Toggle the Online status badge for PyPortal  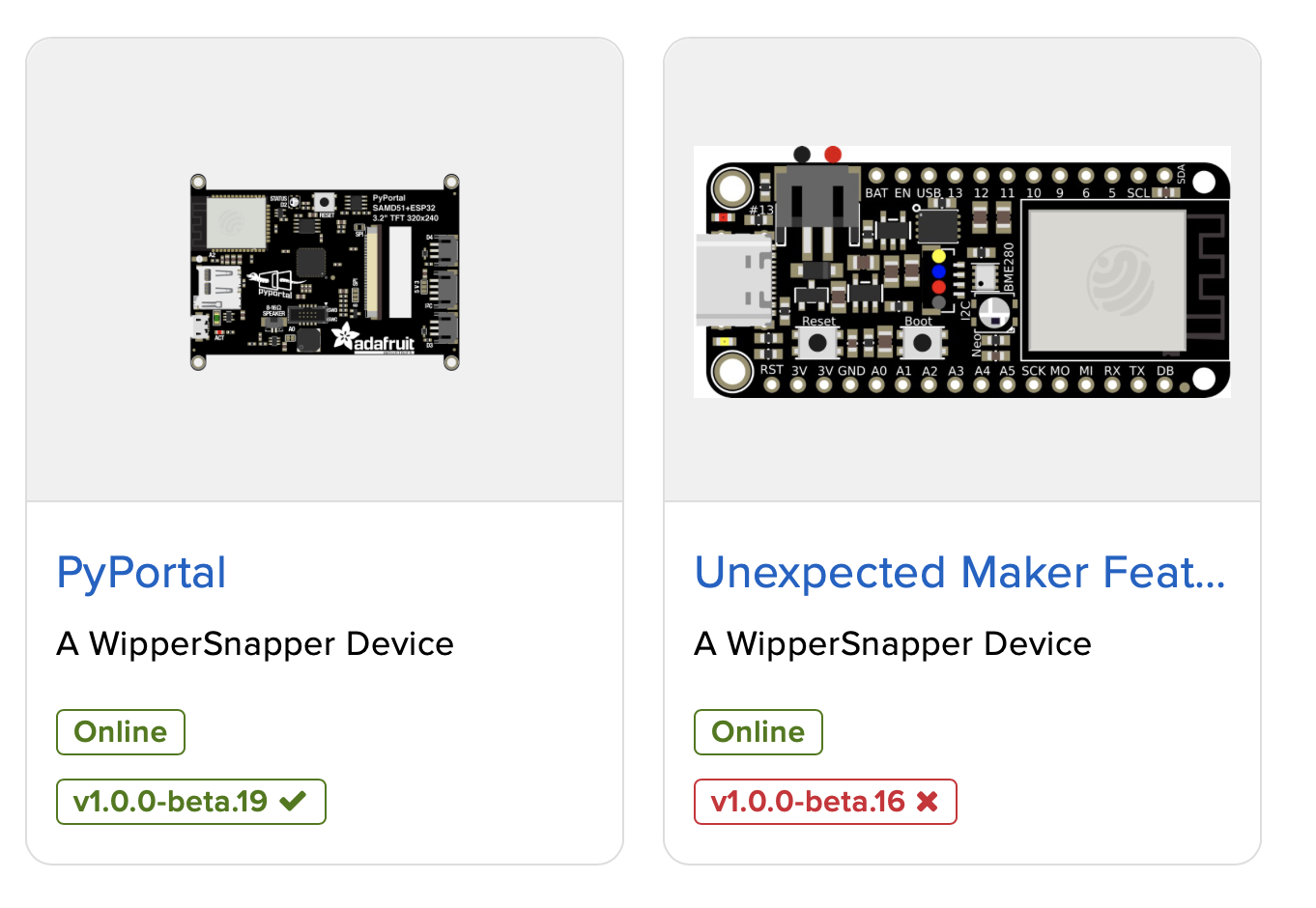[x=120, y=731]
